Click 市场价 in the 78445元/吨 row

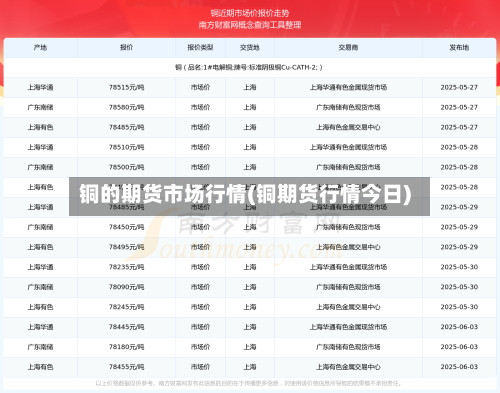click(x=200, y=327)
